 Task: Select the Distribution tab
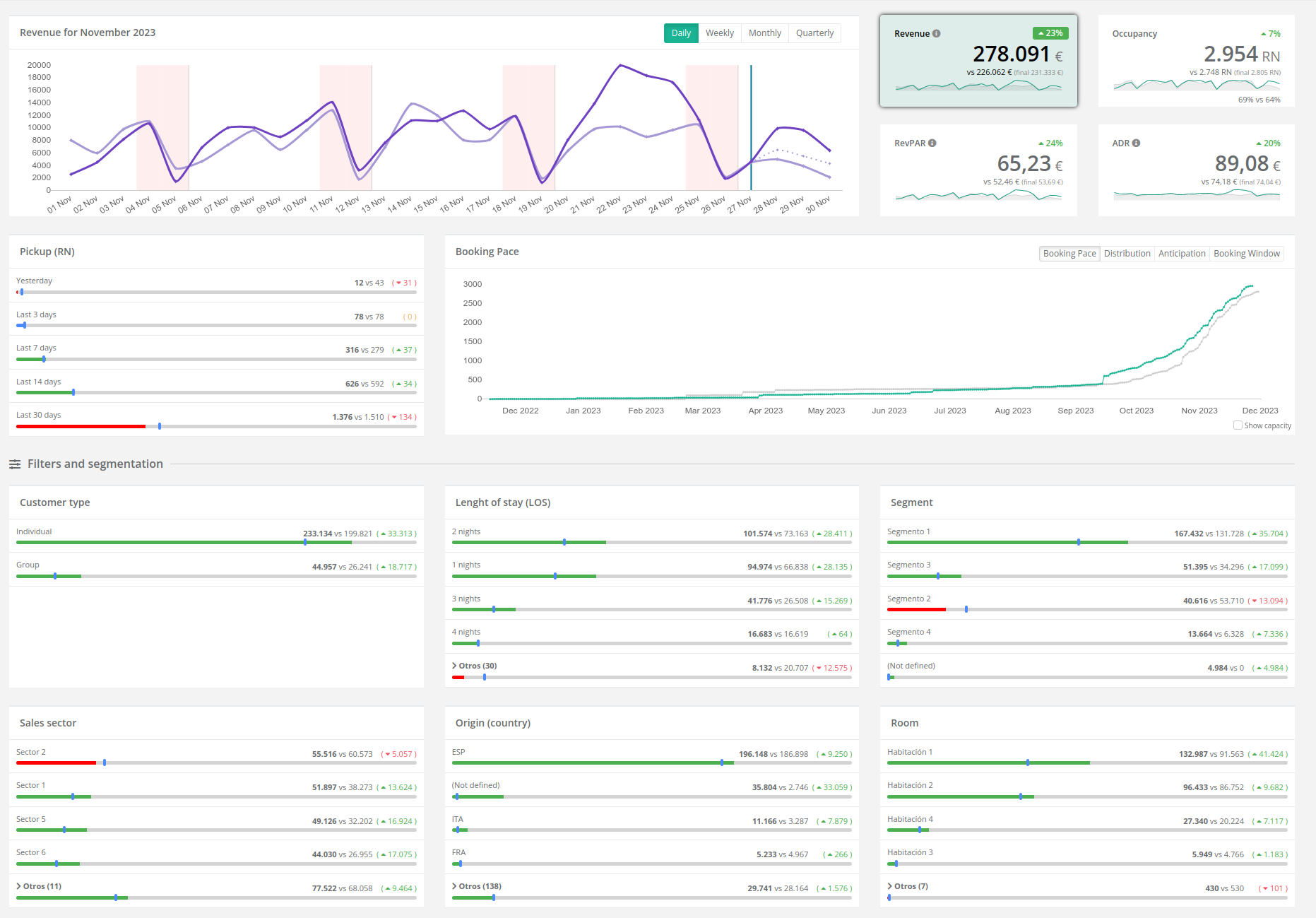(x=1127, y=254)
